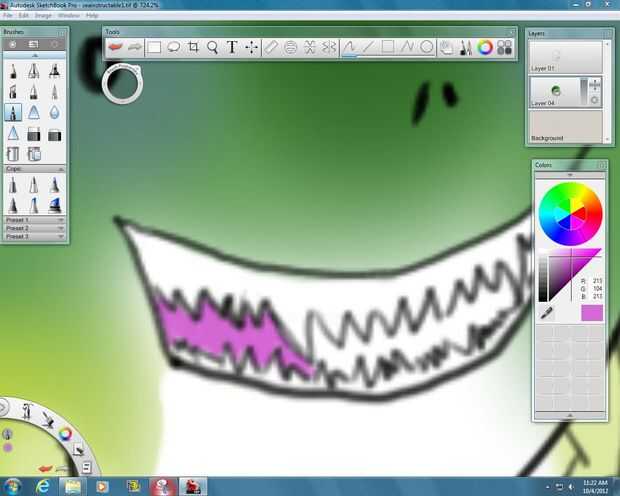
Task: Click the current purple color swatch
Action: pos(592,312)
